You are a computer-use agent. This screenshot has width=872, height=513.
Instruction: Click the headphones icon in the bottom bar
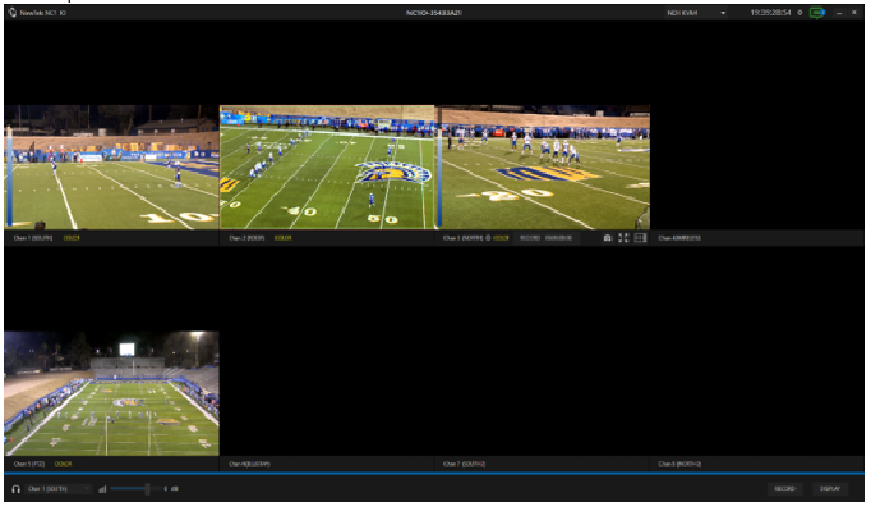coord(16,489)
